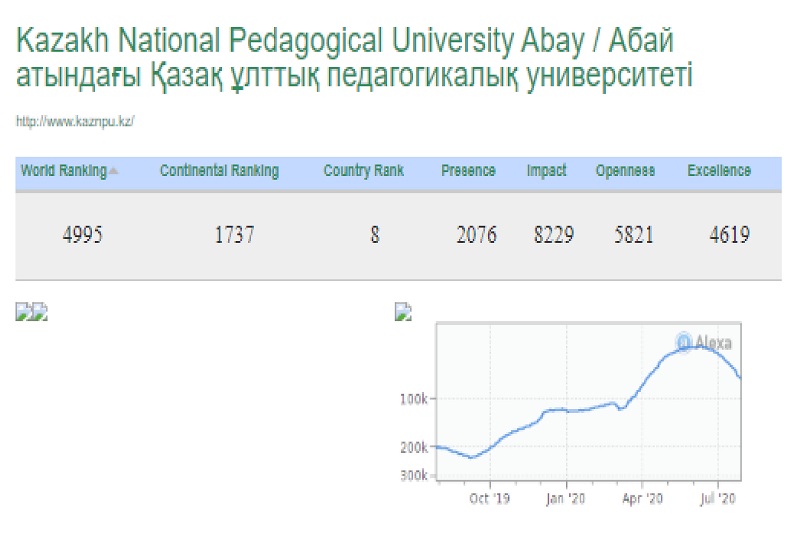Sort by Continental Ranking column header
The image size is (800, 551).
click(219, 171)
